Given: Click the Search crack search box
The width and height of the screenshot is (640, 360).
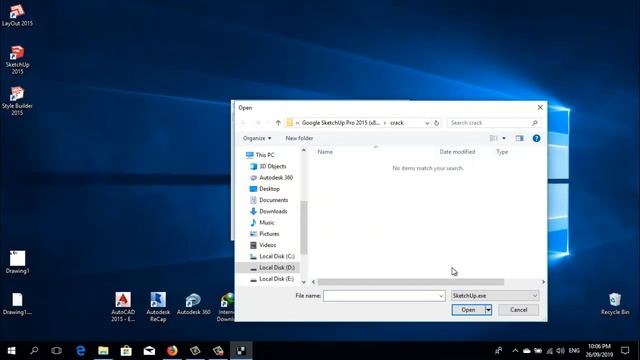Looking at the screenshot, I should 493,122.
